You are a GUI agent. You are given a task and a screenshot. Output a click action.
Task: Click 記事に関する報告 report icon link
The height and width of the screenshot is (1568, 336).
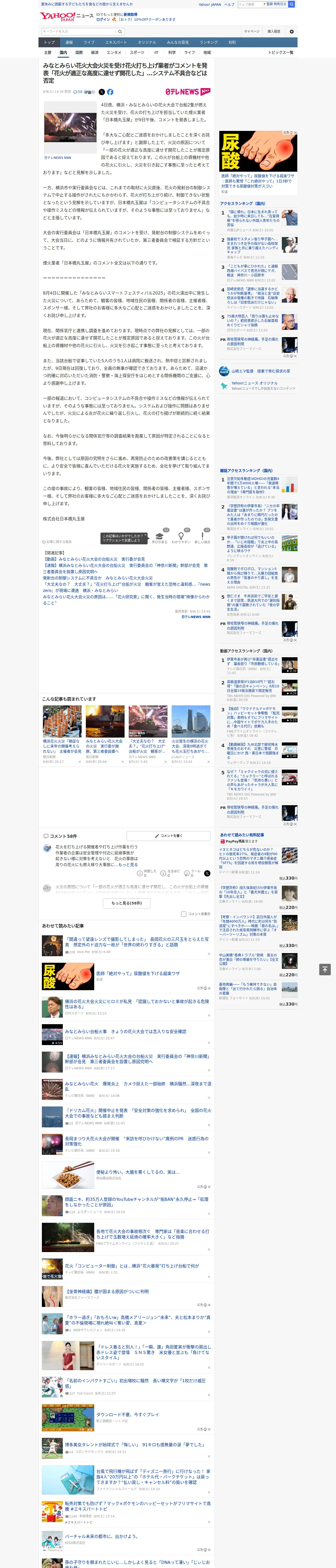(x=57, y=541)
